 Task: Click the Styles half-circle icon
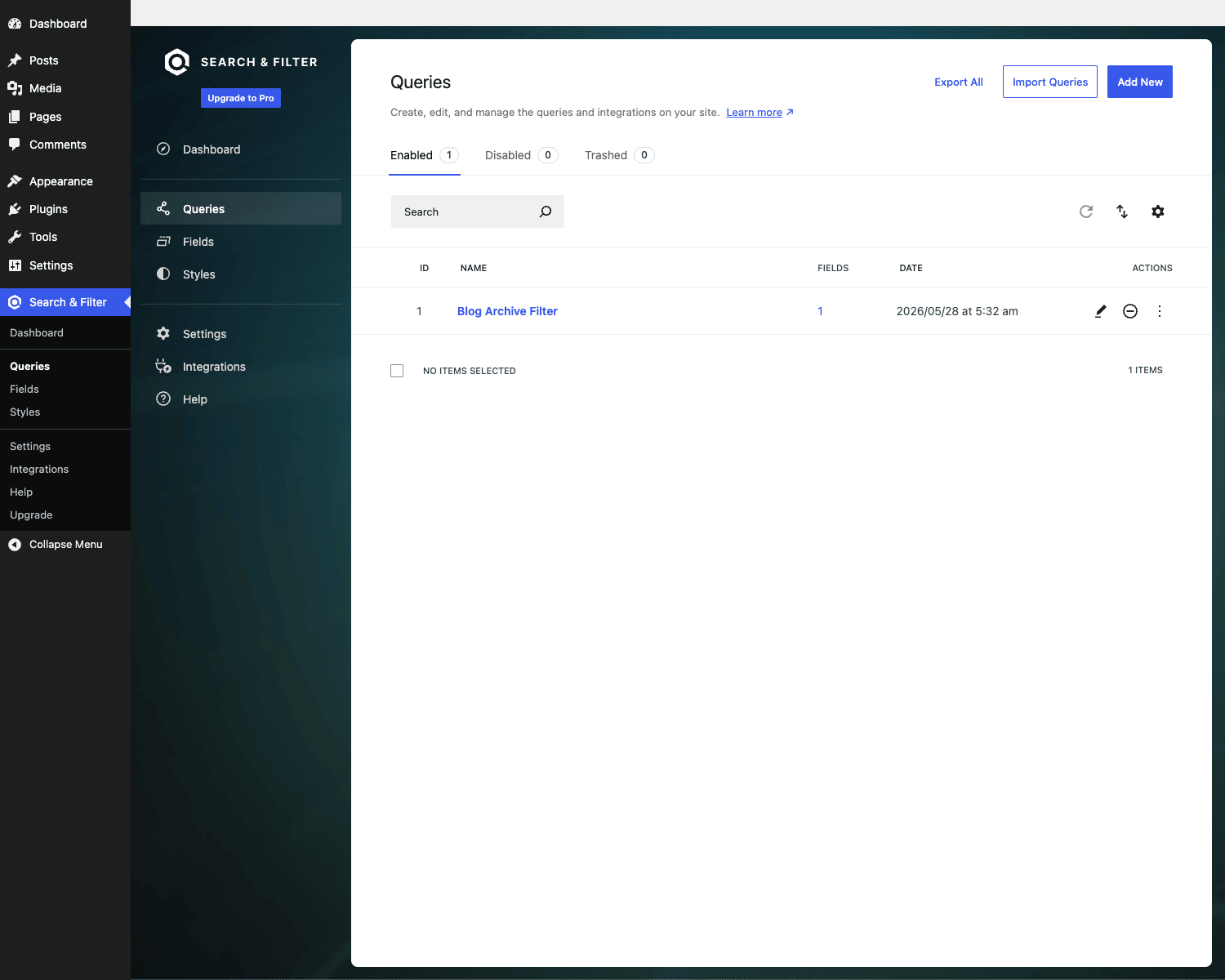[x=163, y=274]
